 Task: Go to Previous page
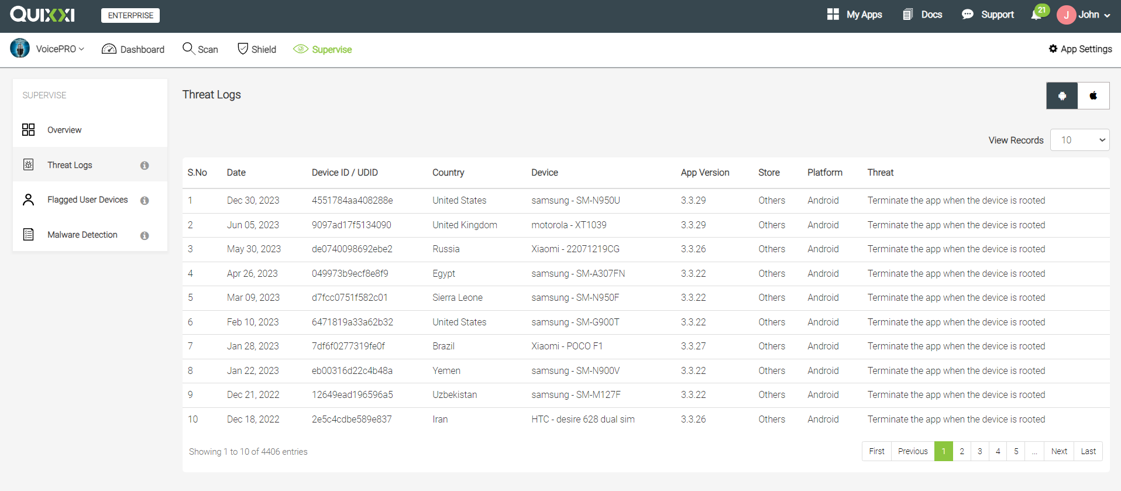pos(913,451)
